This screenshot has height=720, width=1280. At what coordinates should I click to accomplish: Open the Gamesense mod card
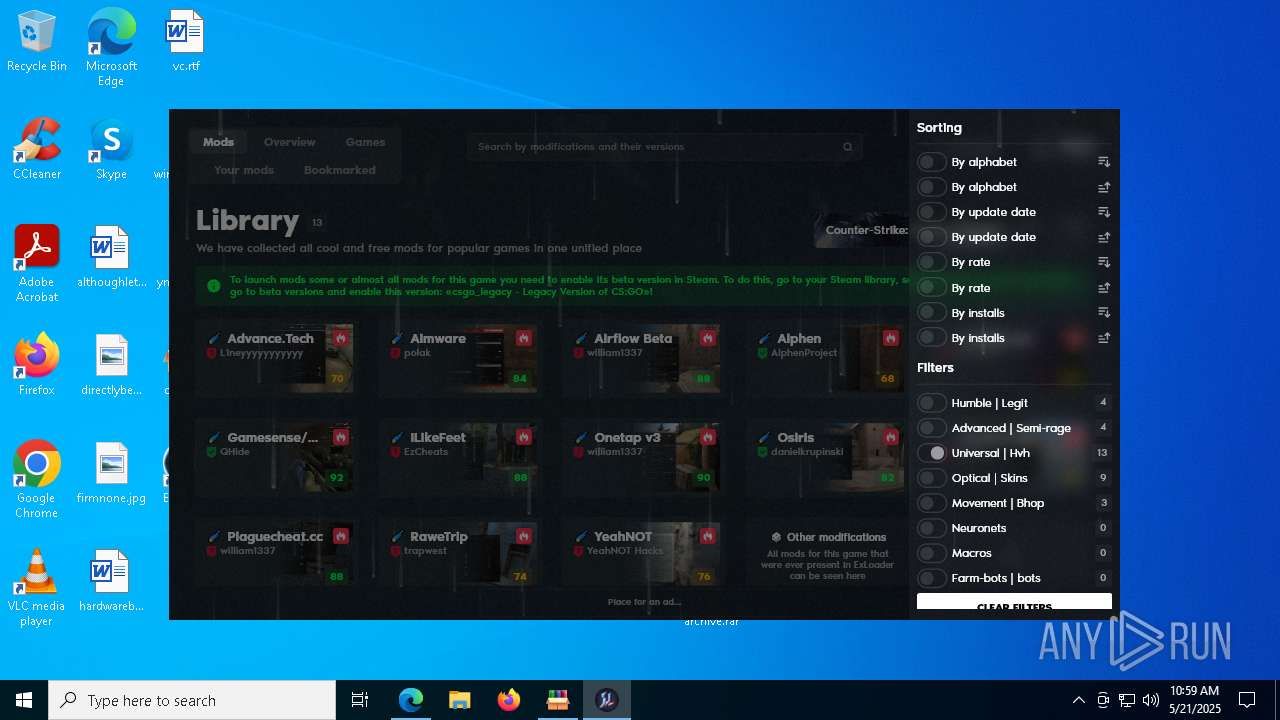[x=275, y=458]
